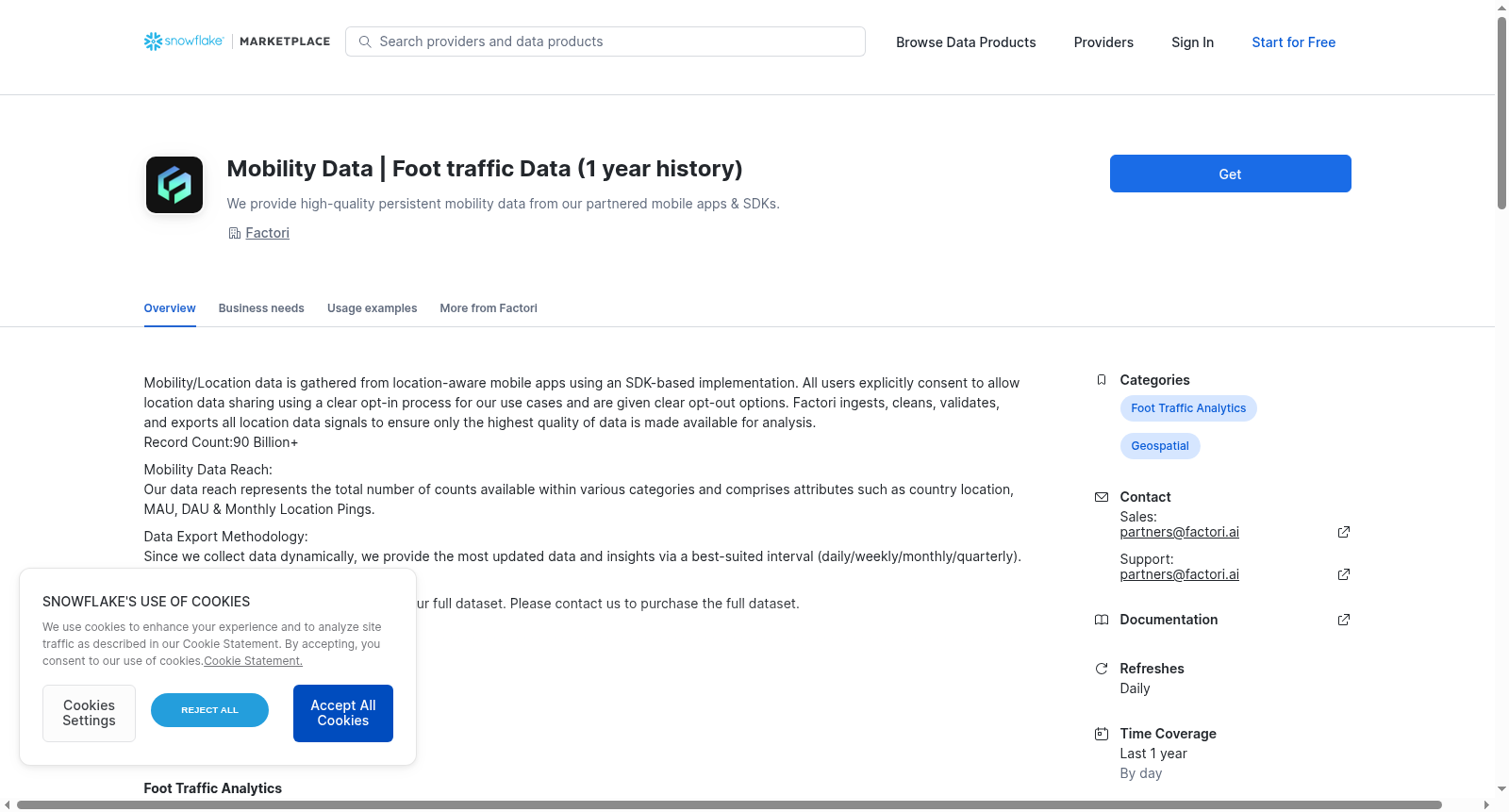Open the More from Factori tab

489,308
